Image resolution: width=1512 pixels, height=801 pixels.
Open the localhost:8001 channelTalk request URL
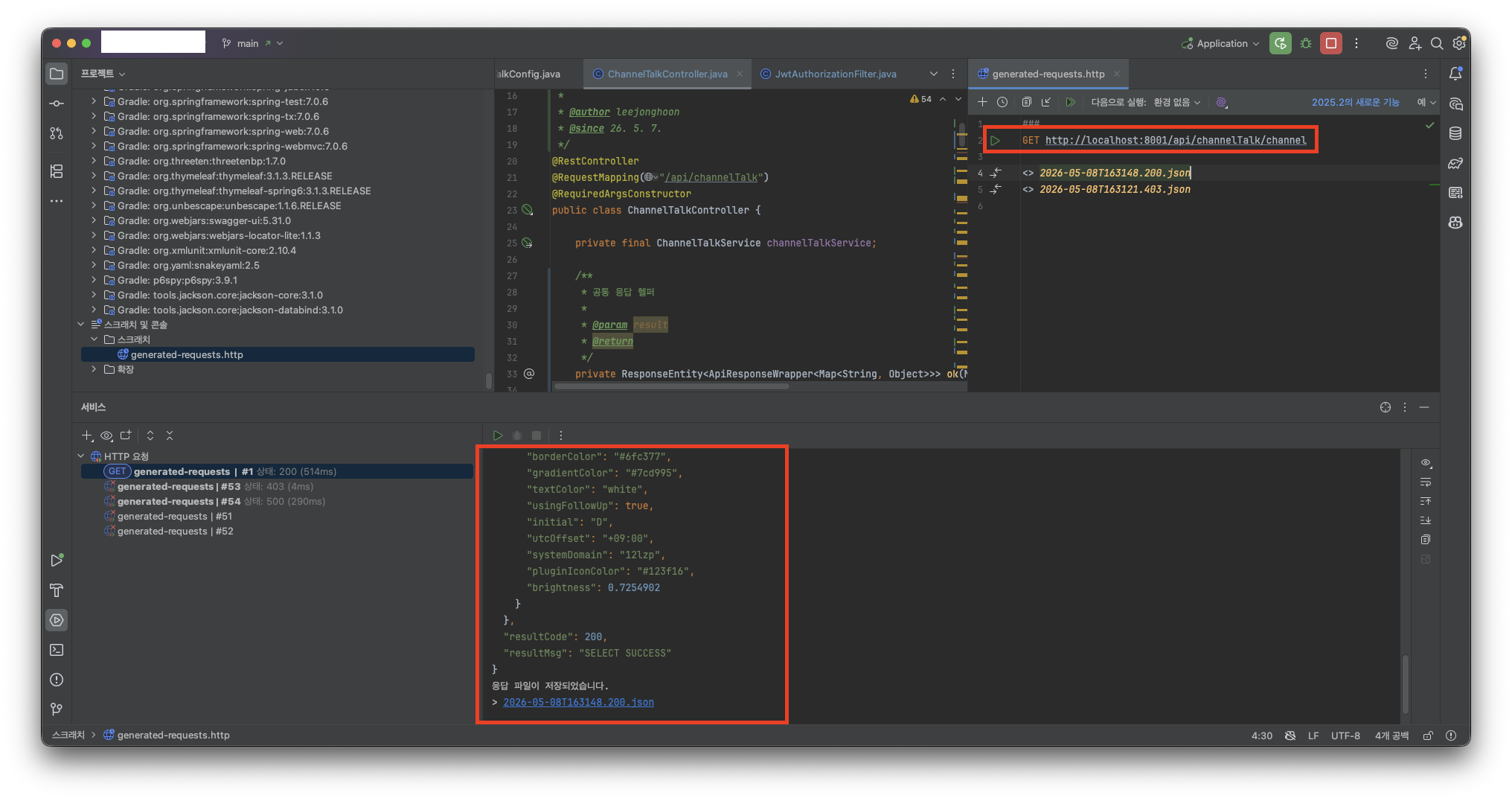coord(1176,140)
